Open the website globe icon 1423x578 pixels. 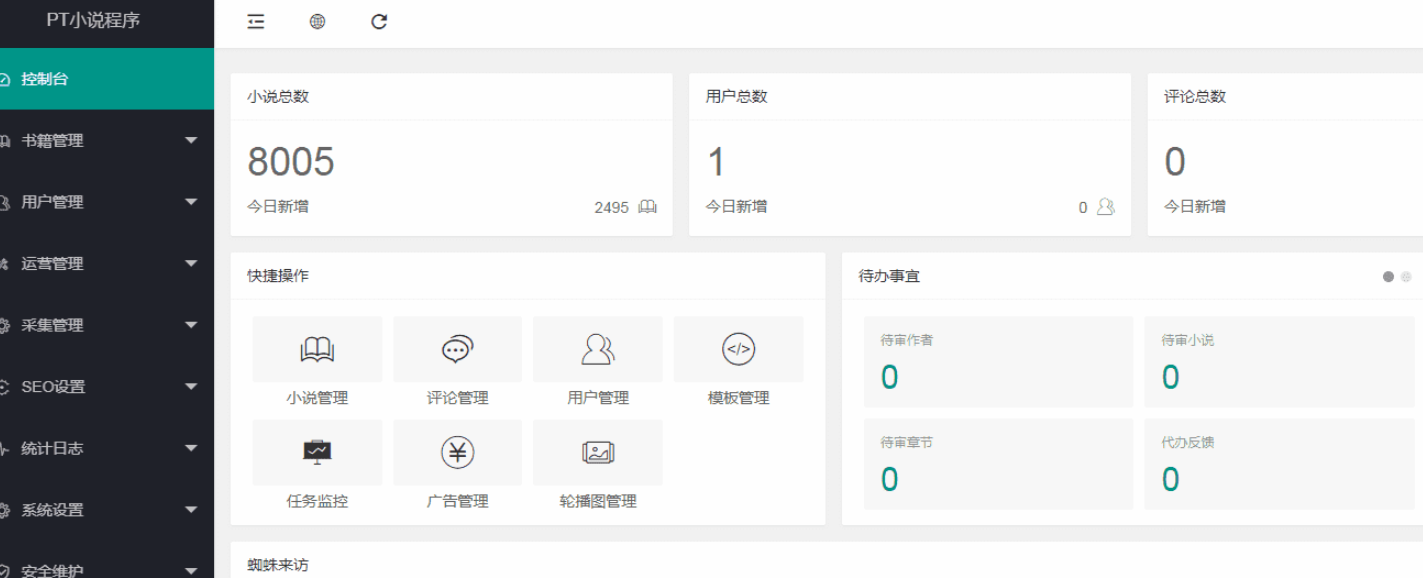click(x=317, y=22)
